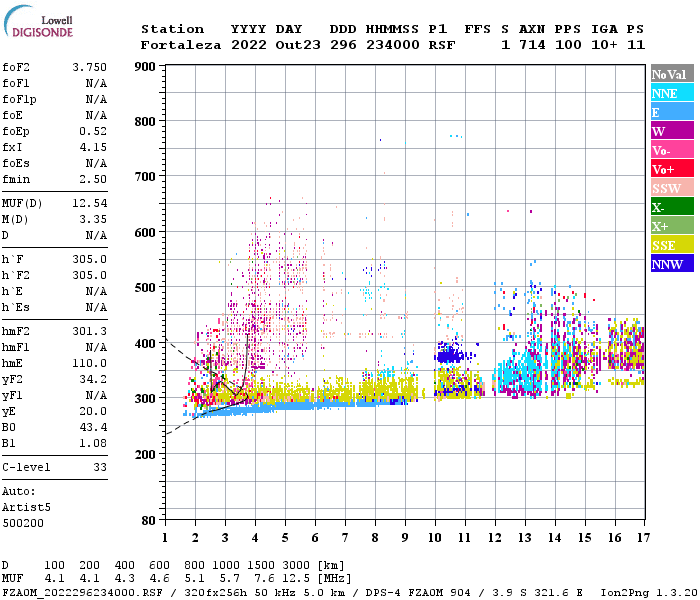This screenshot has width=700, height=600.
Task: Click the B0 value 43.4
Action: tap(93, 427)
